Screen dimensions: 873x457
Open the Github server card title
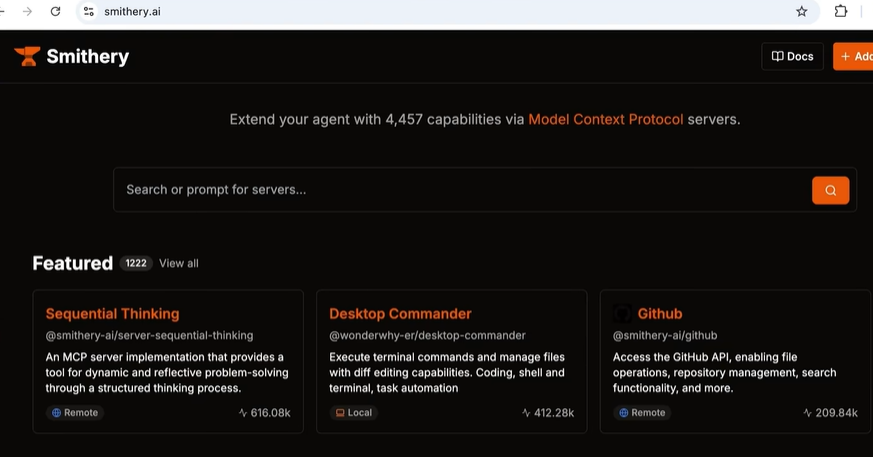660,314
